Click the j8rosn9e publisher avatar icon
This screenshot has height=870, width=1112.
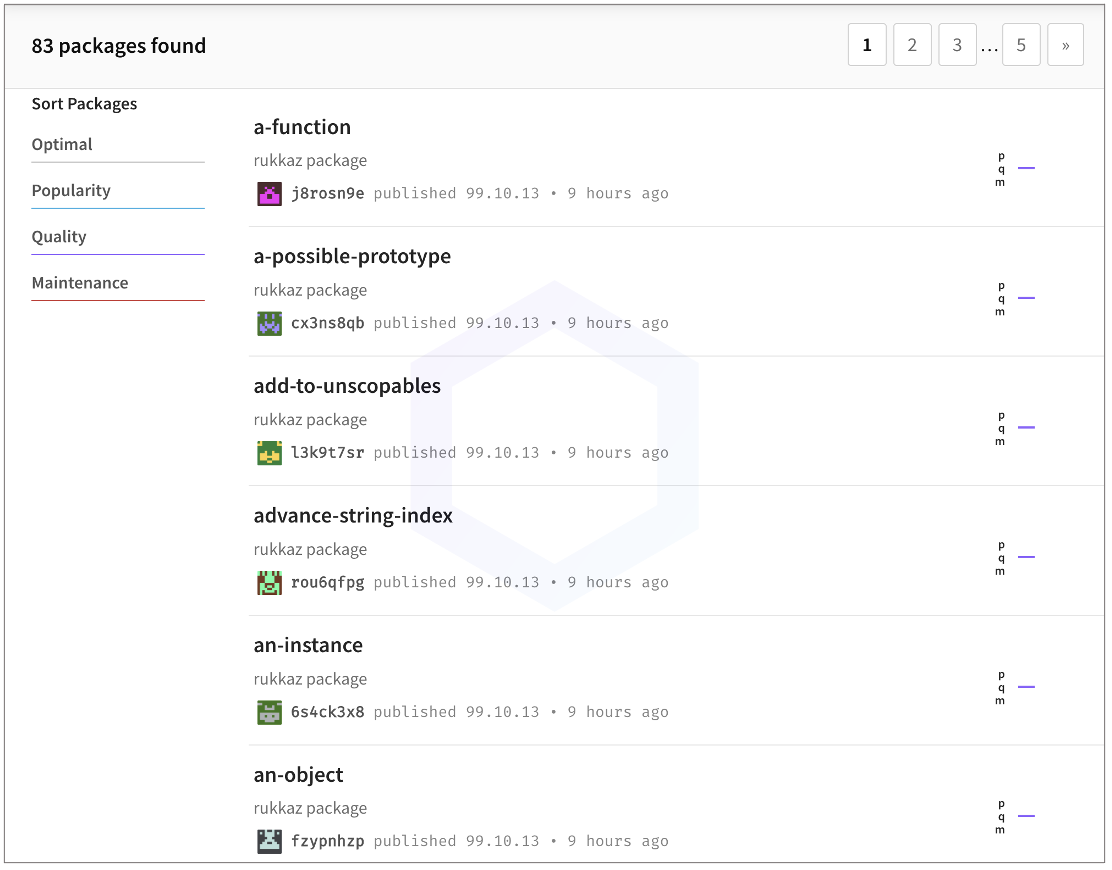click(x=269, y=194)
